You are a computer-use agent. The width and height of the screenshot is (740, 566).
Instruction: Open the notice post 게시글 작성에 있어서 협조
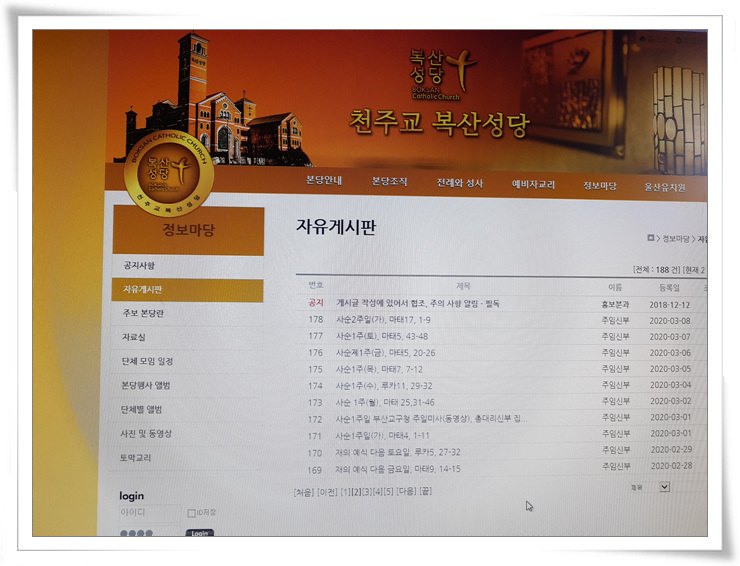417,303
